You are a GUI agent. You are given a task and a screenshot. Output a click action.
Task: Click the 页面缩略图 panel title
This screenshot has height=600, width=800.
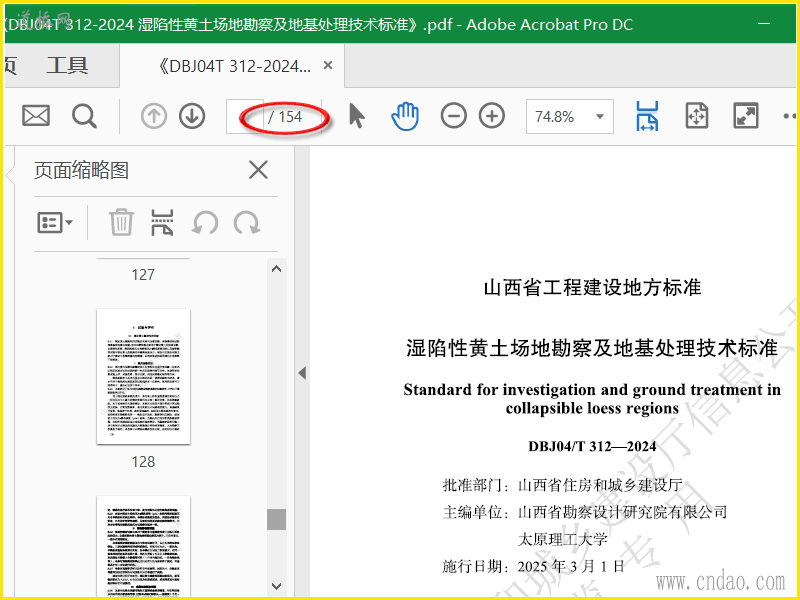[x=82, y=170]
